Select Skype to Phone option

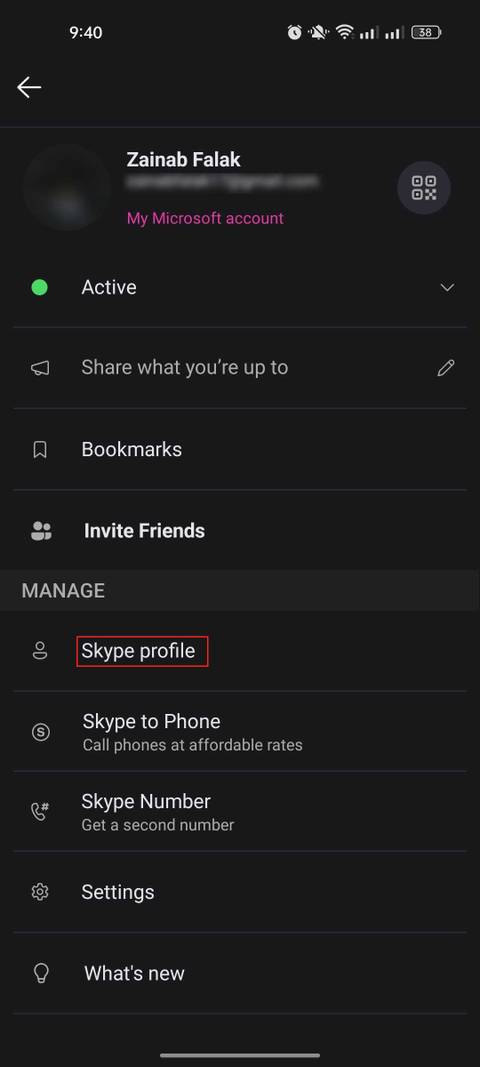[x=240, y=732]
